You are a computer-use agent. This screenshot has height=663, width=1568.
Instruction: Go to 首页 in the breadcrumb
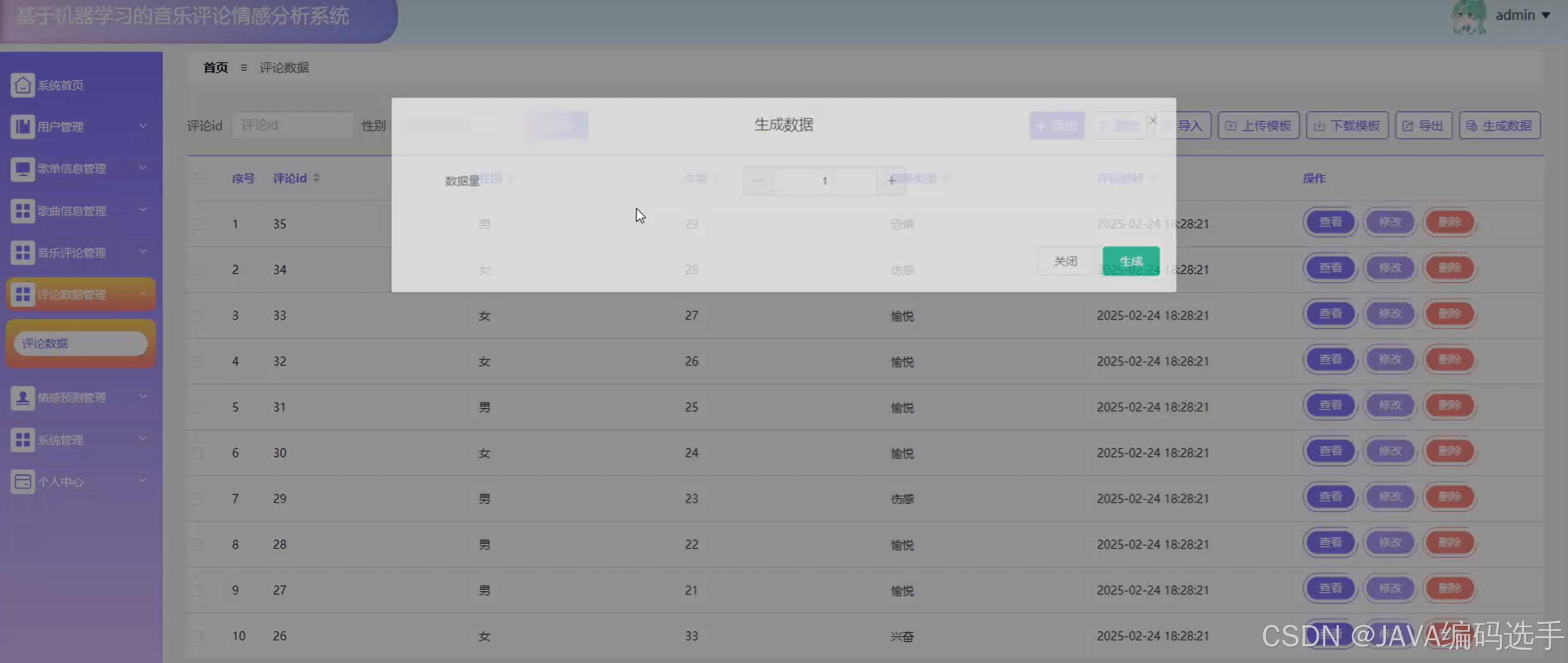pyautogui.click(x=215, y=67)
